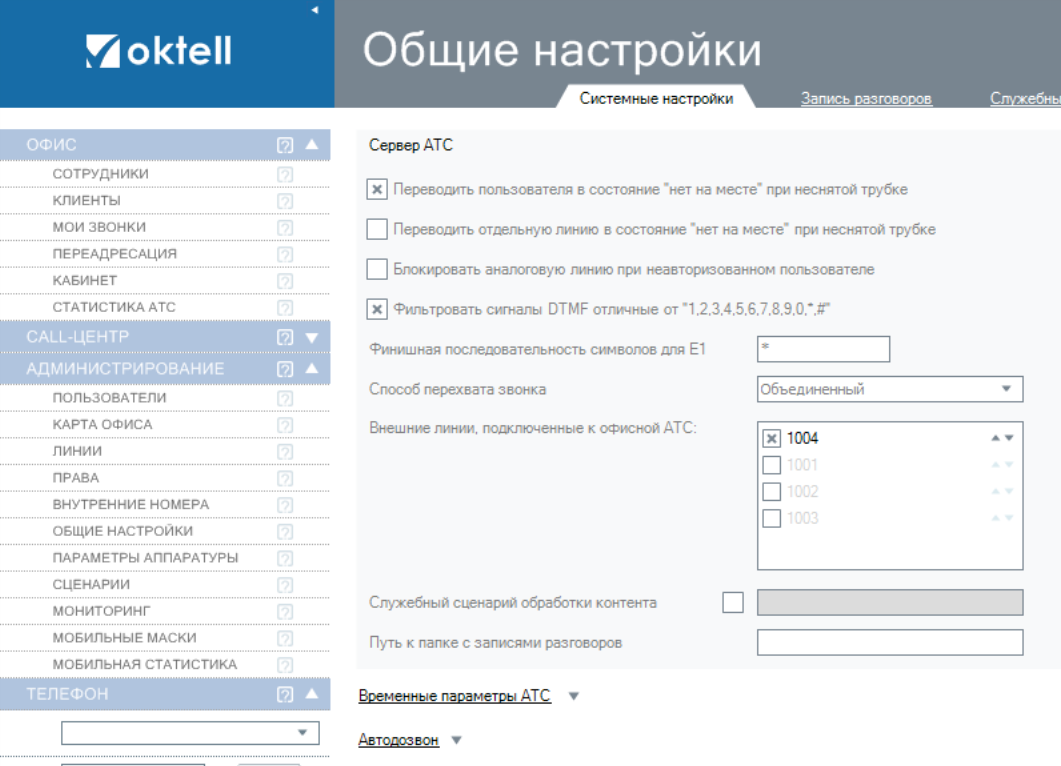Expand 'Временные параметры АТС' section

point(455,696)
